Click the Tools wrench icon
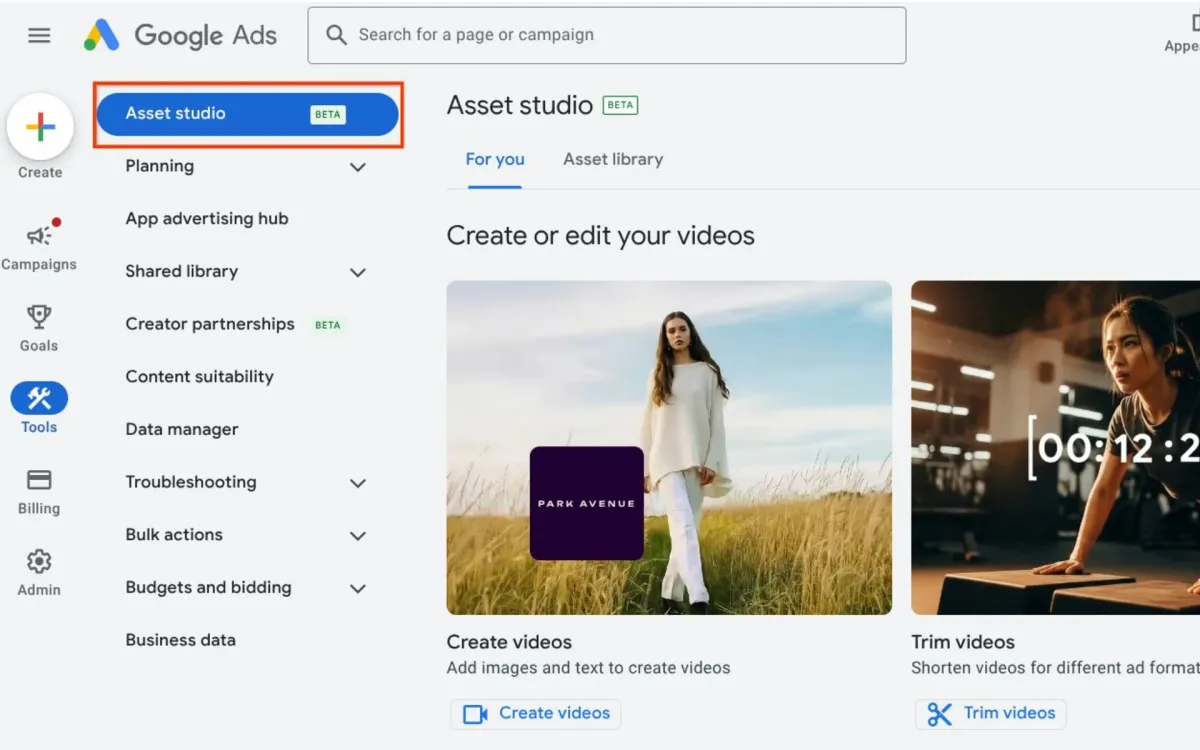Image resolution: width=1200 pixels, height=750 pixels. coord(39,399)
